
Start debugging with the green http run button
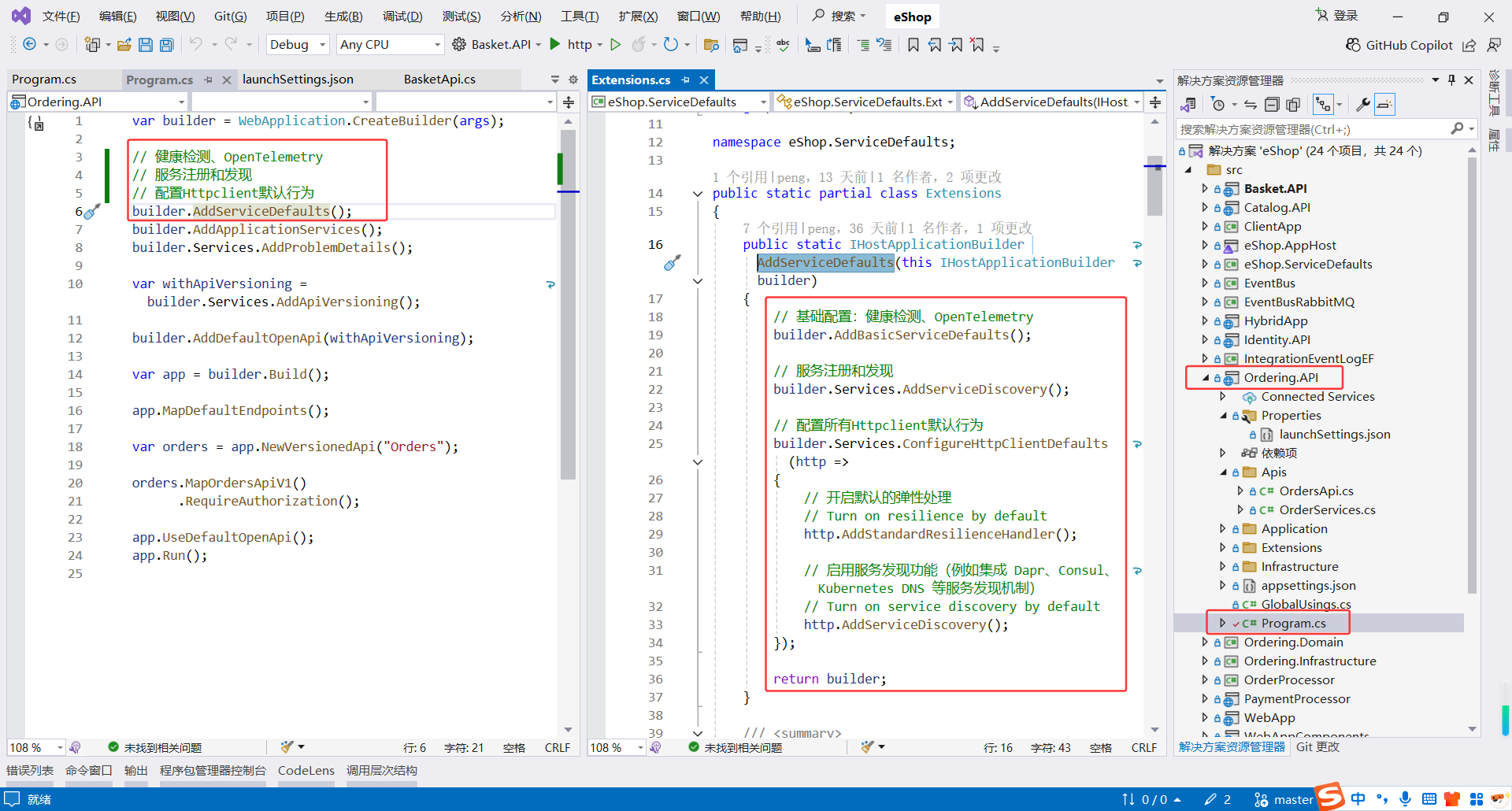click(556, 44)
